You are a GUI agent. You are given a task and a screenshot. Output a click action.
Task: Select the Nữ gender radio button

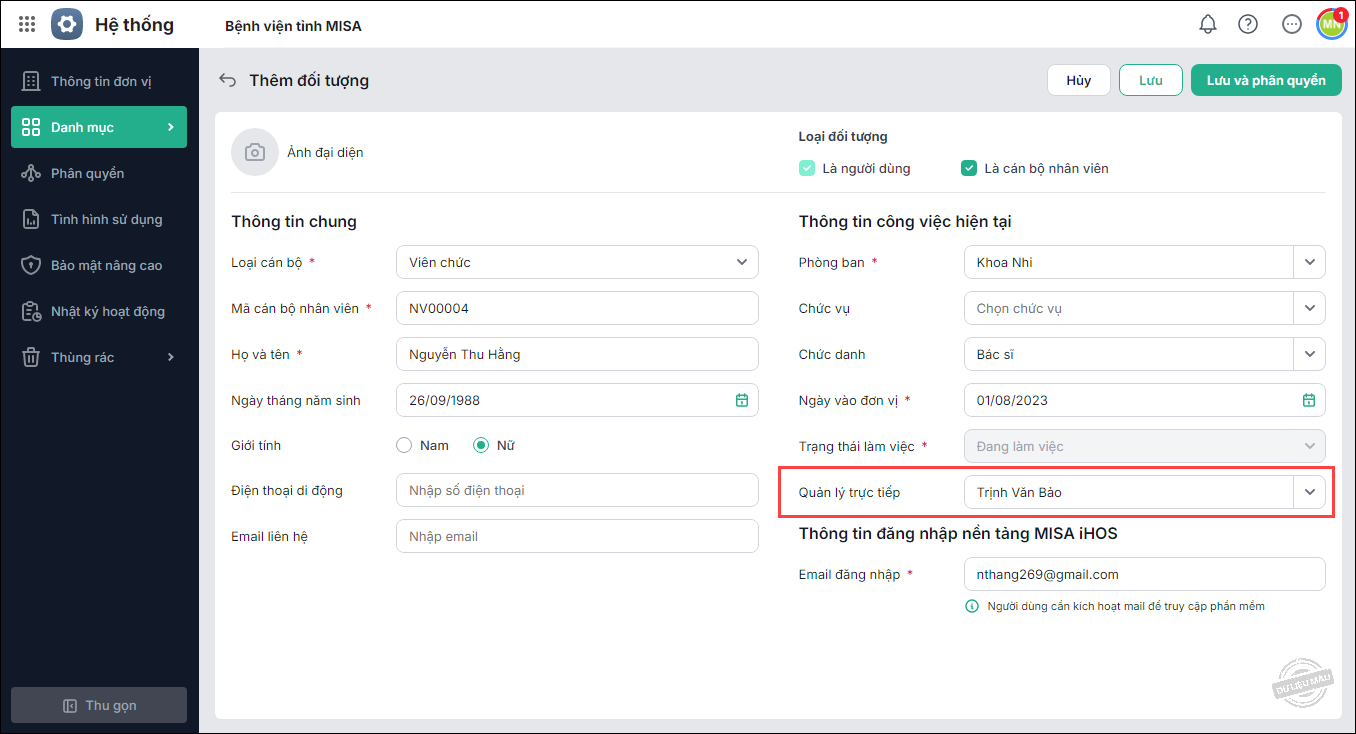click(x=481, y=445)
